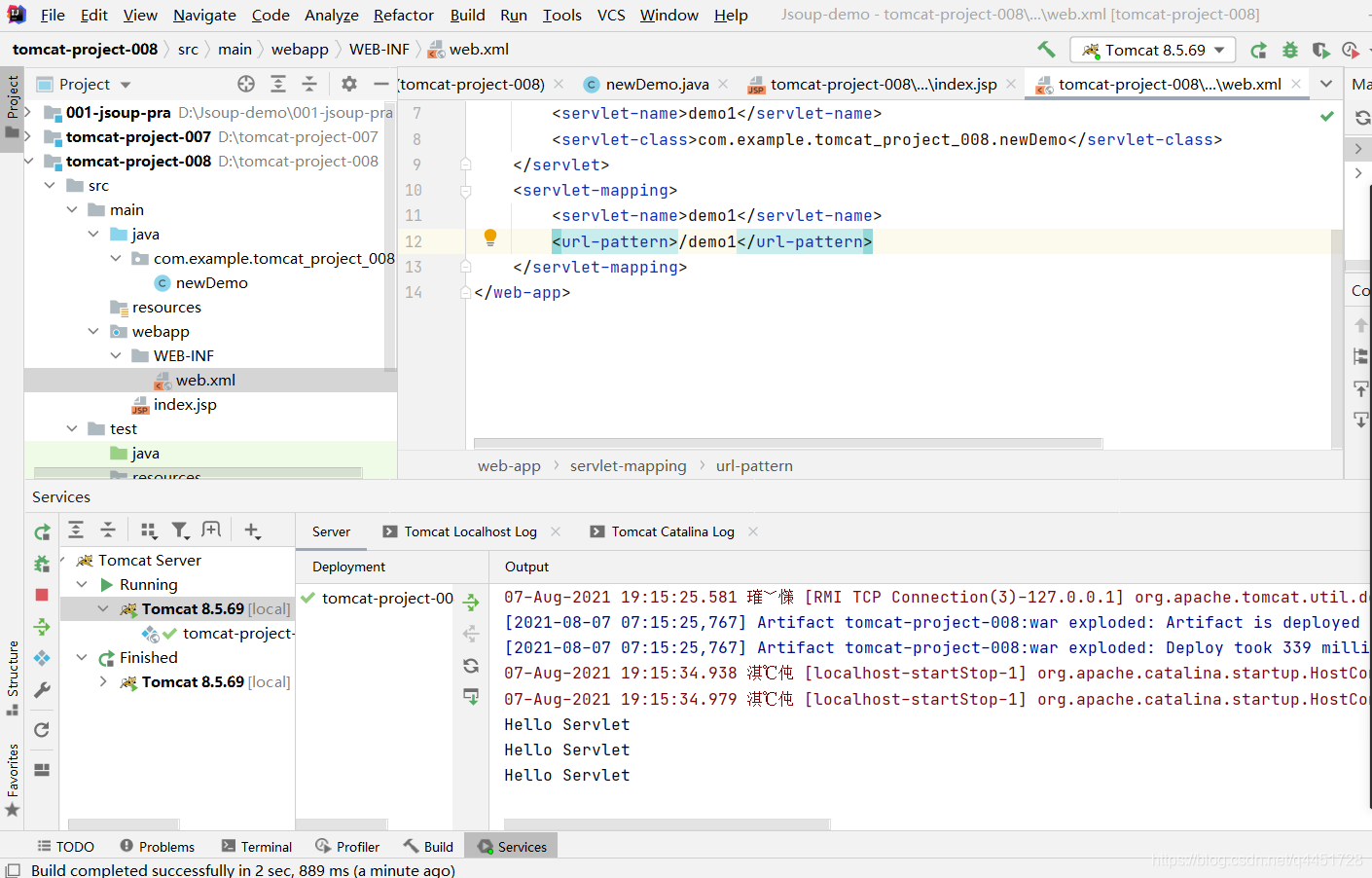The width and height of the screenshot is (1372, 878).
Task: Expand the 001-jsoup-pra project node
Action: 28,112
